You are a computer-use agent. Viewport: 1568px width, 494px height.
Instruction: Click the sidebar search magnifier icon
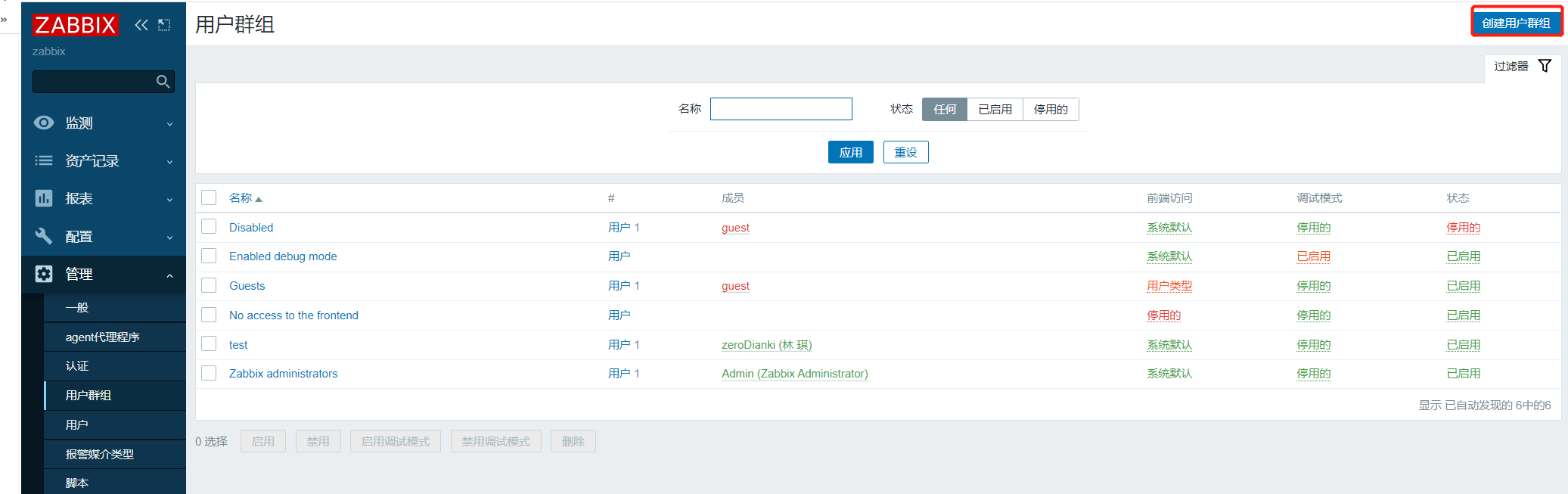tap(163, 82)
